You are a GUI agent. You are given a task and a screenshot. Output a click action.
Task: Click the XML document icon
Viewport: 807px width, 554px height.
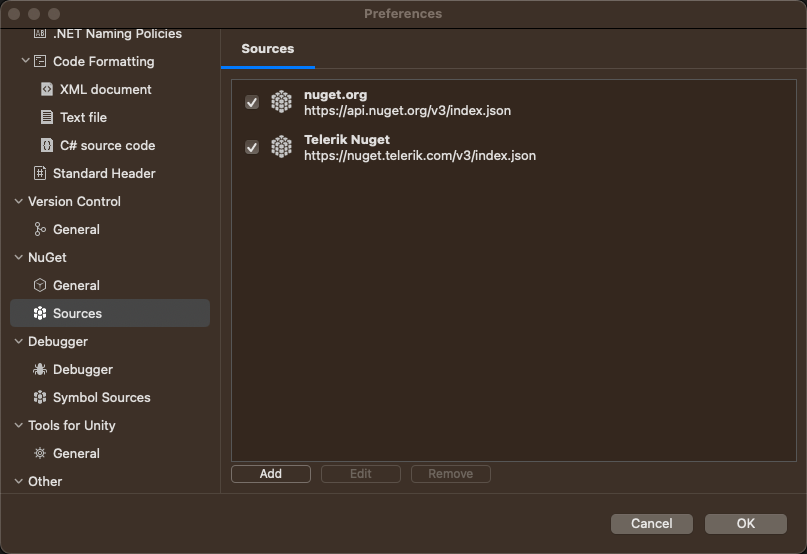click(x=47, y=89)
